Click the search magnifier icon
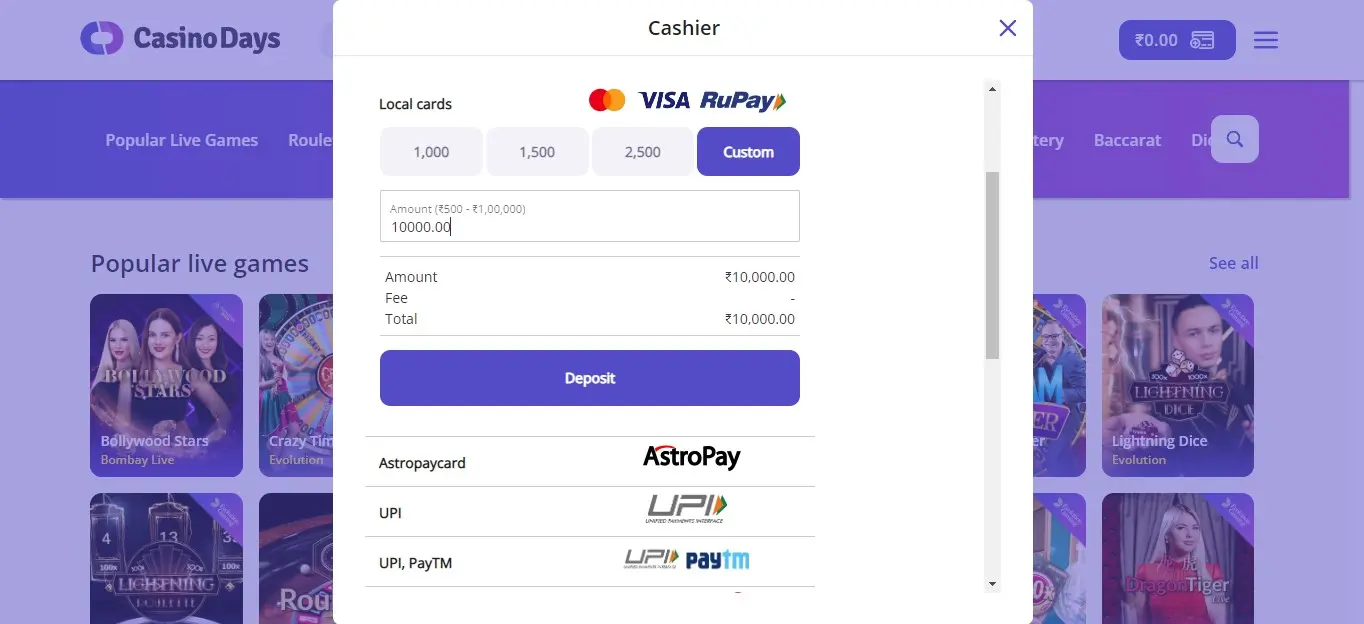Screen dimensions: 1364x624 (1235, 139)
